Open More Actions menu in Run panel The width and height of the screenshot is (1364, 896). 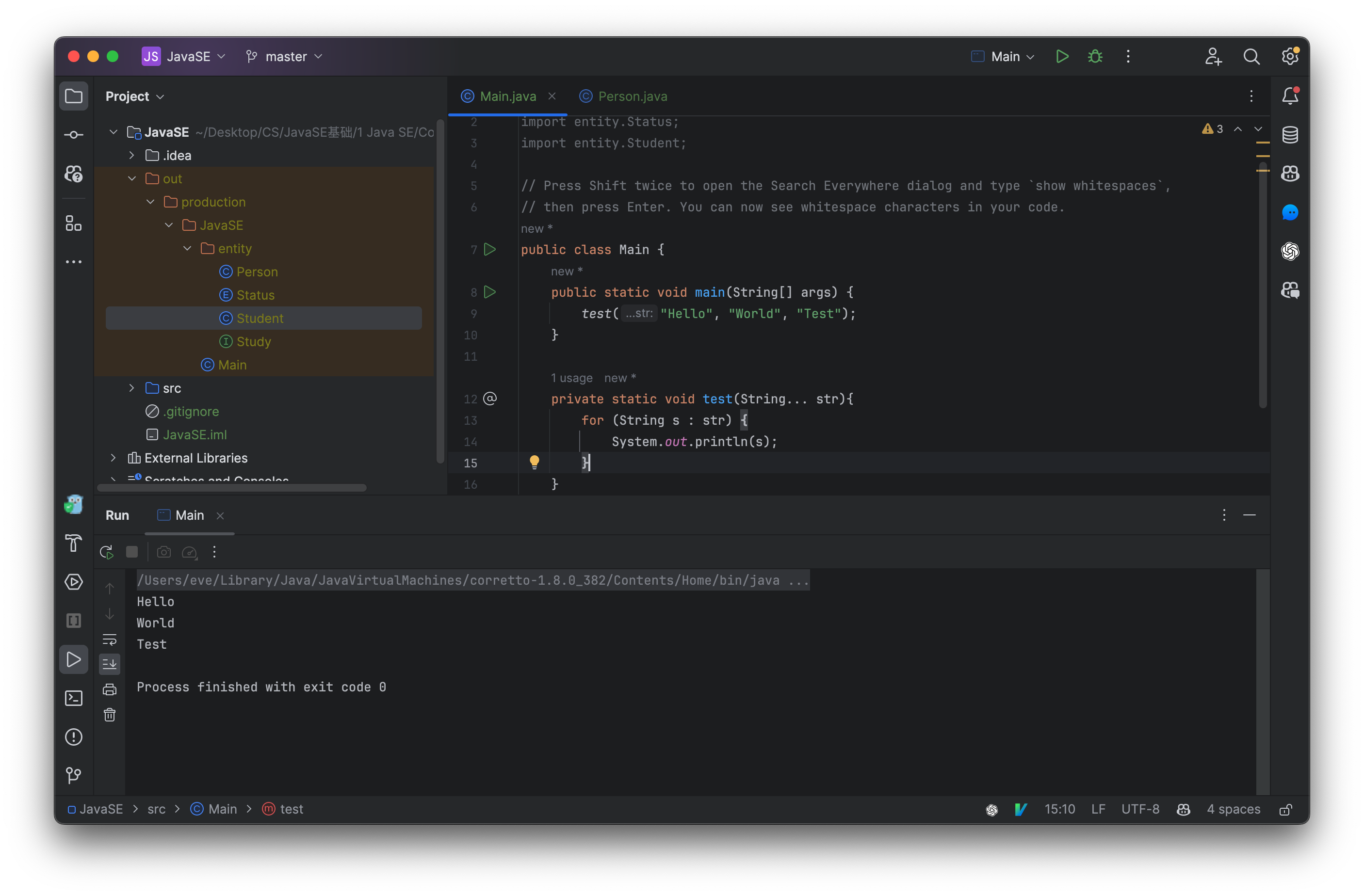tap(214, 552)
